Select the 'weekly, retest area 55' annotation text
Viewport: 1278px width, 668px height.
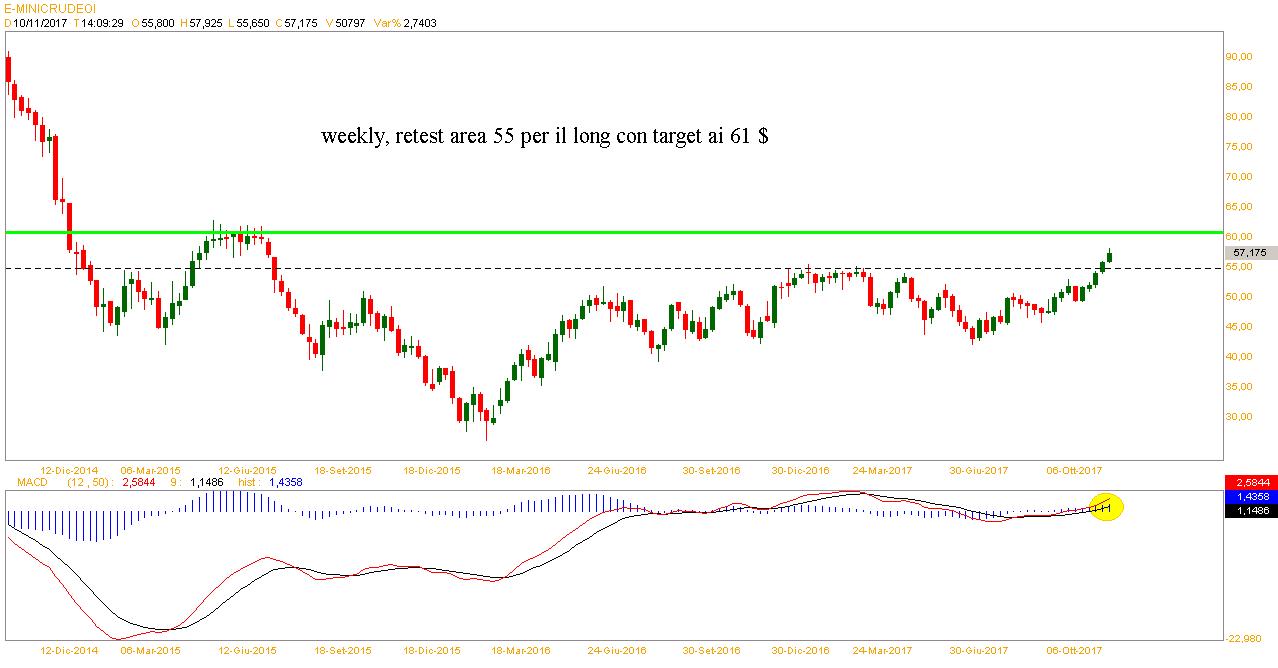[544, 136]
